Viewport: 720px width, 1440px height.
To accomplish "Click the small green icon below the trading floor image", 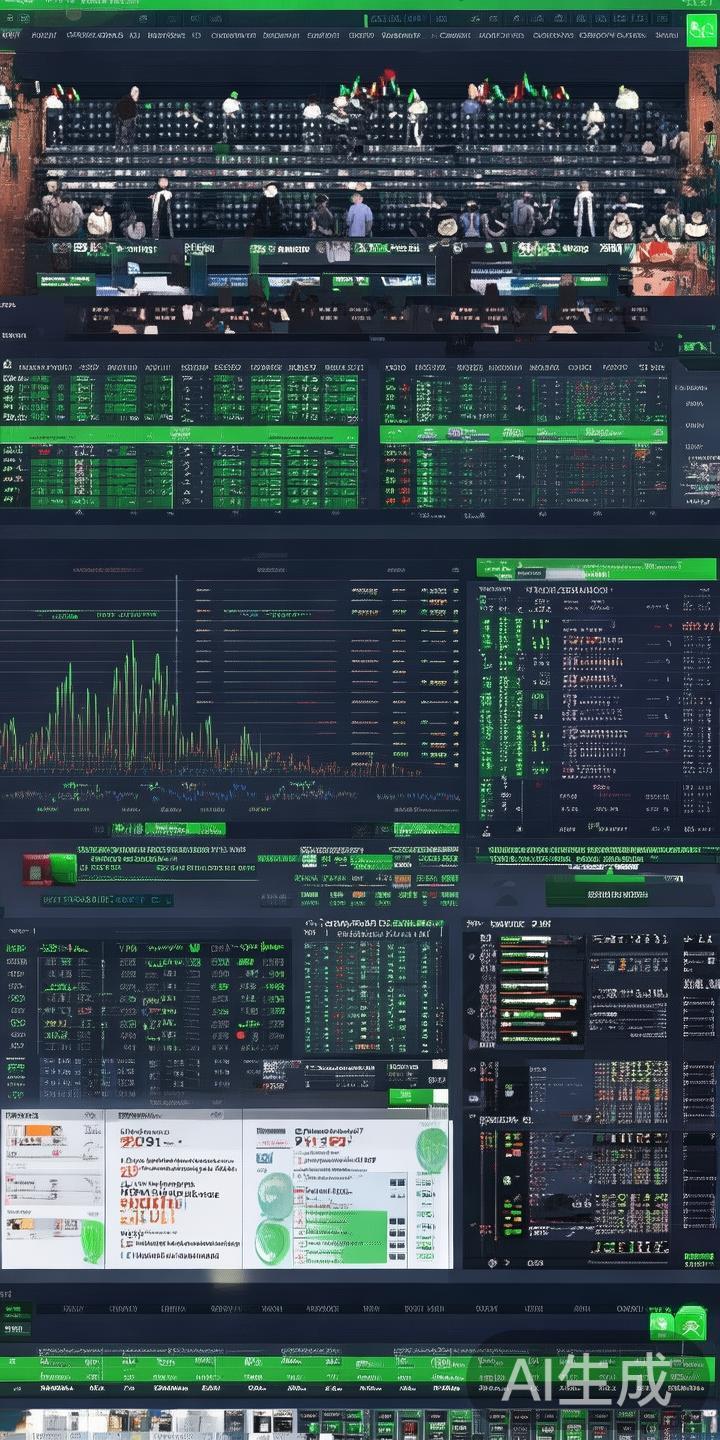I will (x=696, y=346).
